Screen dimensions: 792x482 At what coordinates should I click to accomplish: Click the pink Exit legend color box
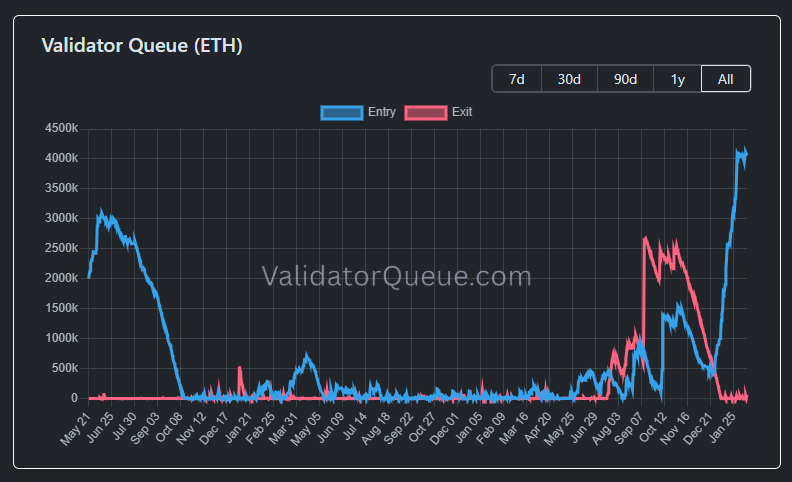426,112
